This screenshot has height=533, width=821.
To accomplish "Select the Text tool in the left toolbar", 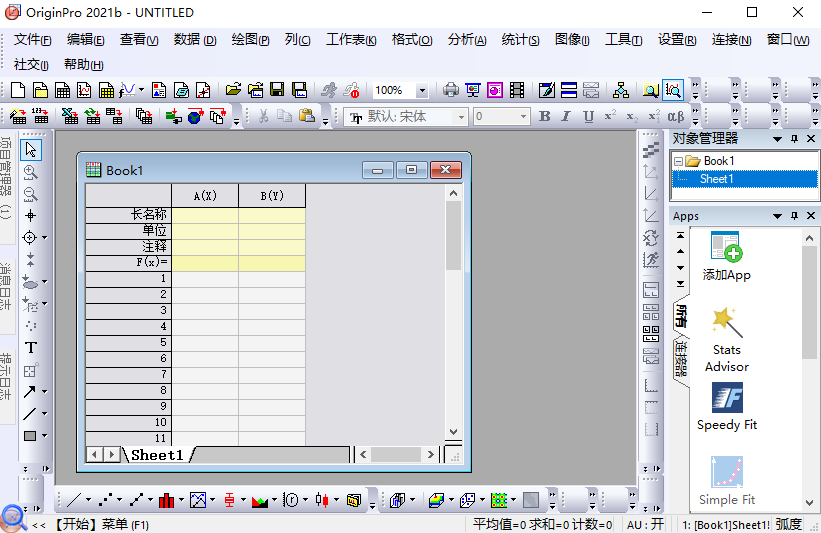I will [x=30, y=348].
